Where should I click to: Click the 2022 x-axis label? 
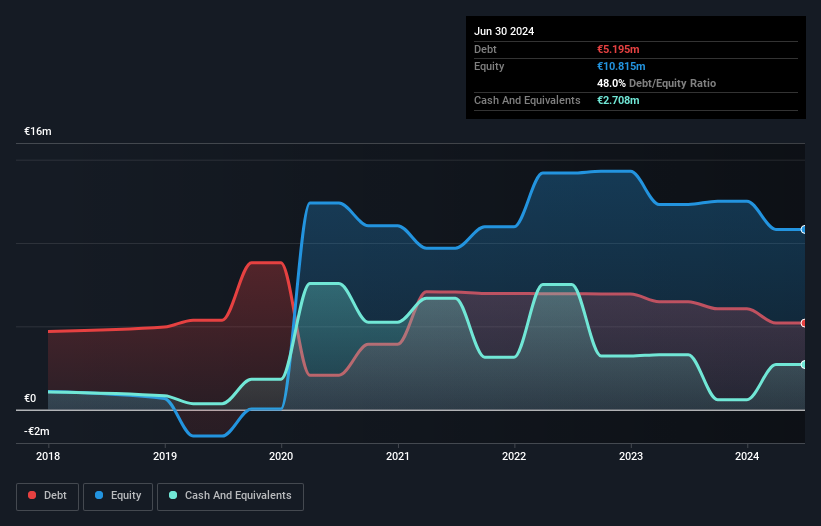click(514, 456)
